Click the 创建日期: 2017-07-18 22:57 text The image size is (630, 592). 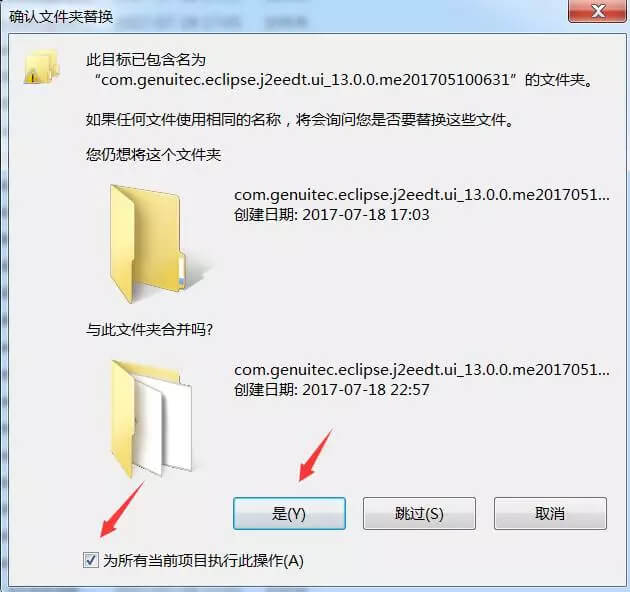coord(331,389)
